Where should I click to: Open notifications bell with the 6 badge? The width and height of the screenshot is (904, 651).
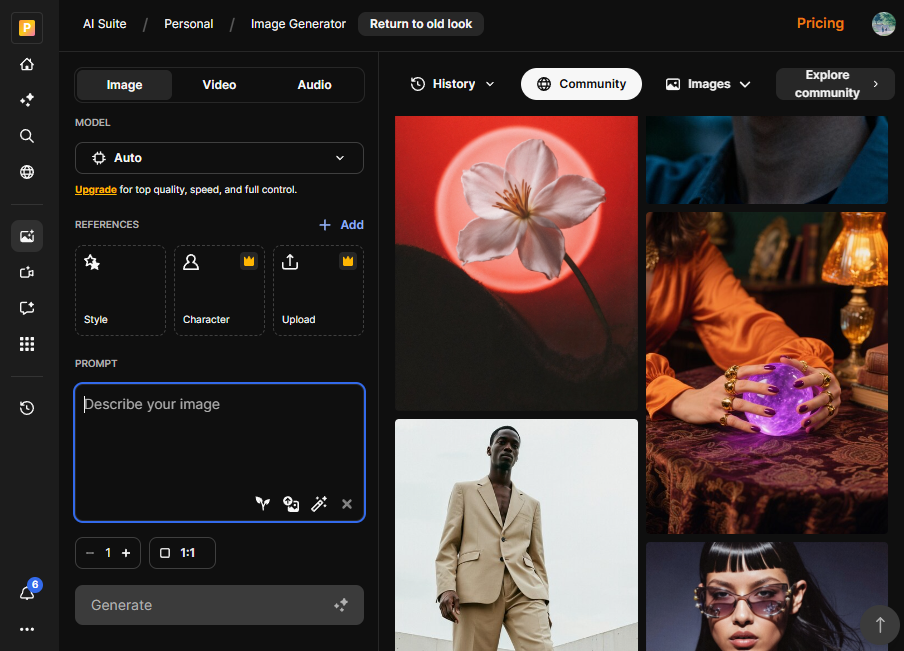[27, 593]
